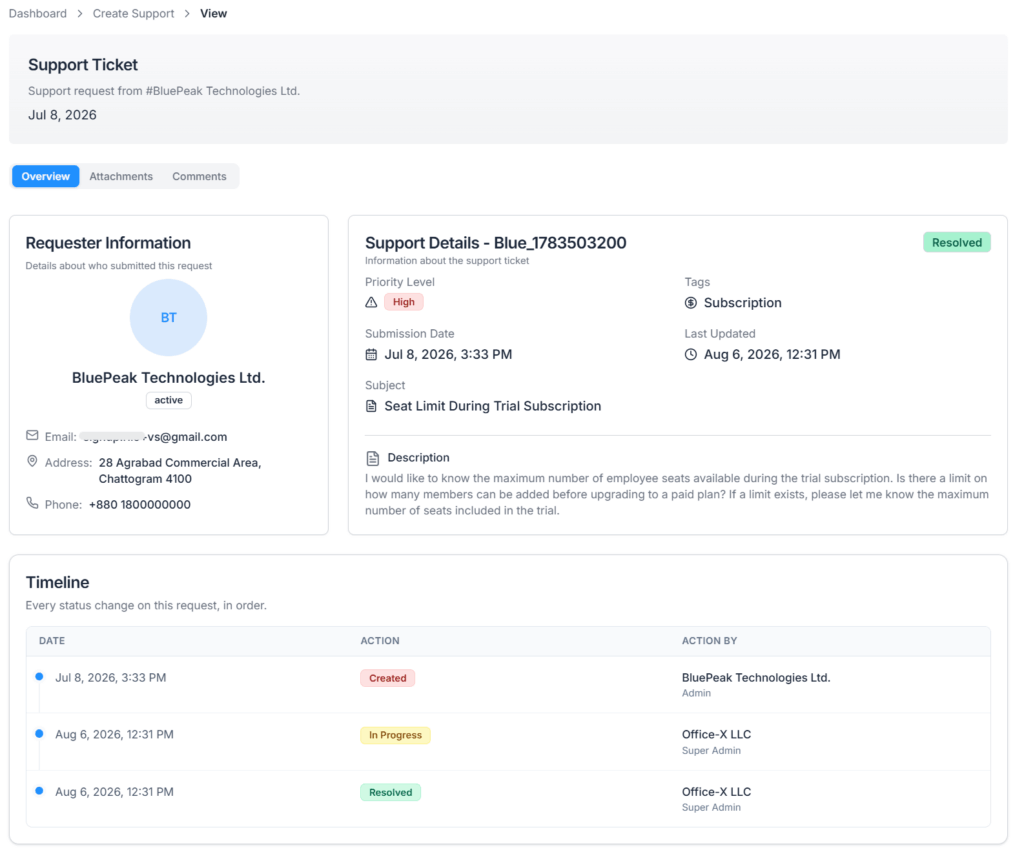Click the document icon next to Subject

371,406
